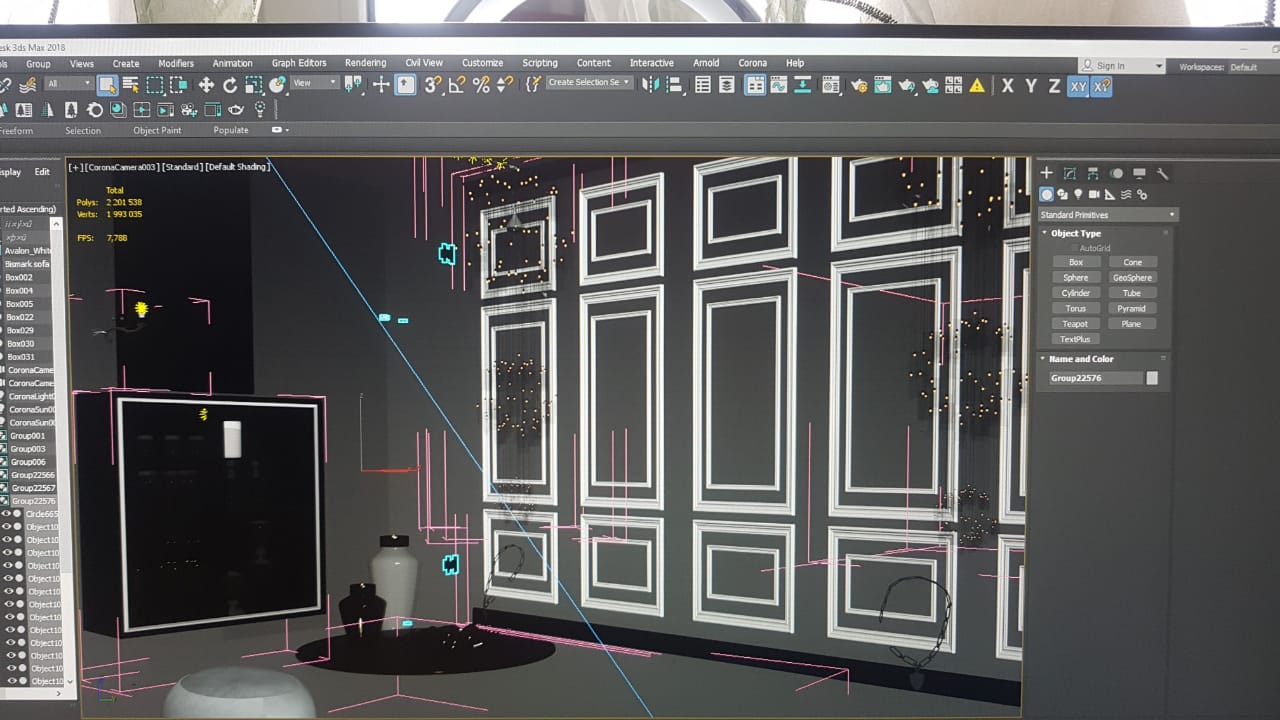
Task: Toggle the Ribbon display button
Action: (x=755, y=86)
